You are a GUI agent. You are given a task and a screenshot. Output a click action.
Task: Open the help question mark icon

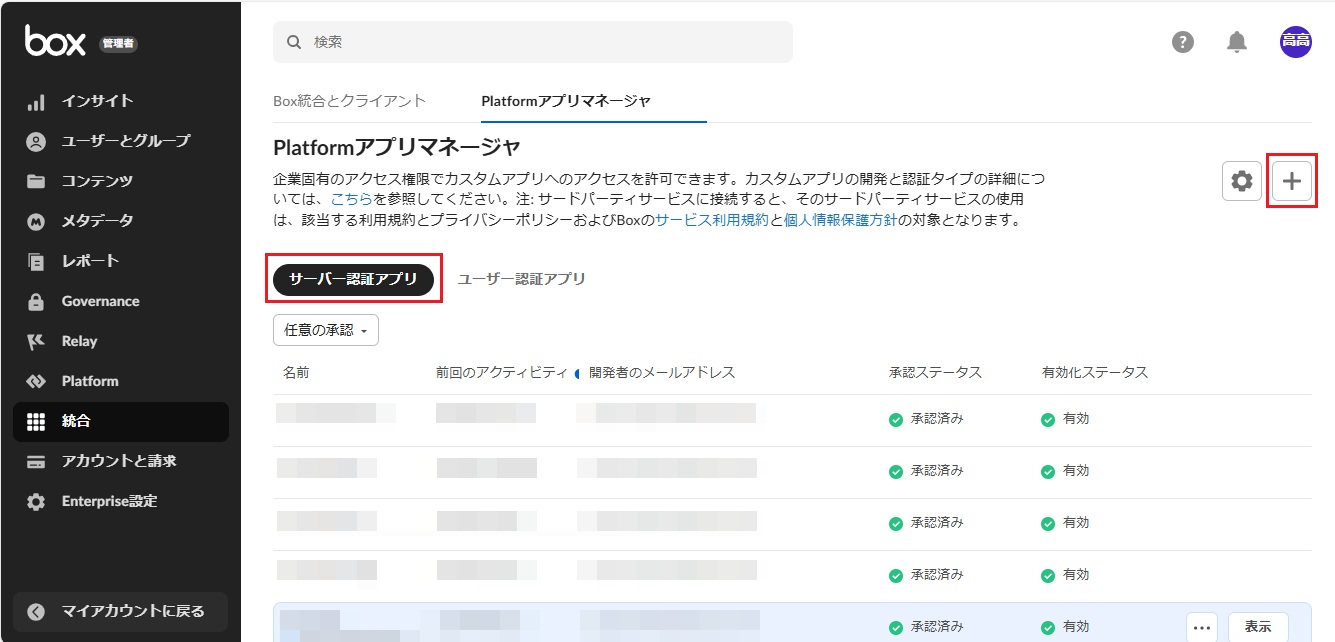pos(1183,42)
